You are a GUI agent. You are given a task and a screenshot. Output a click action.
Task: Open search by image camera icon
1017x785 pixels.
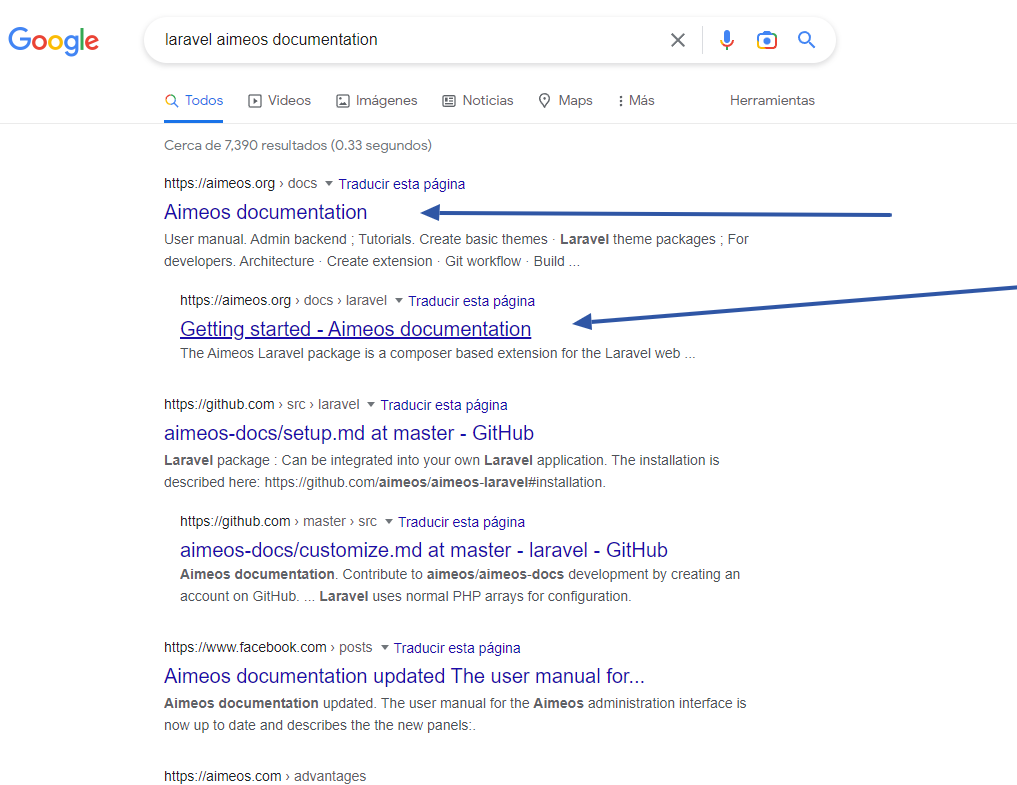click(x=767, y=40)
